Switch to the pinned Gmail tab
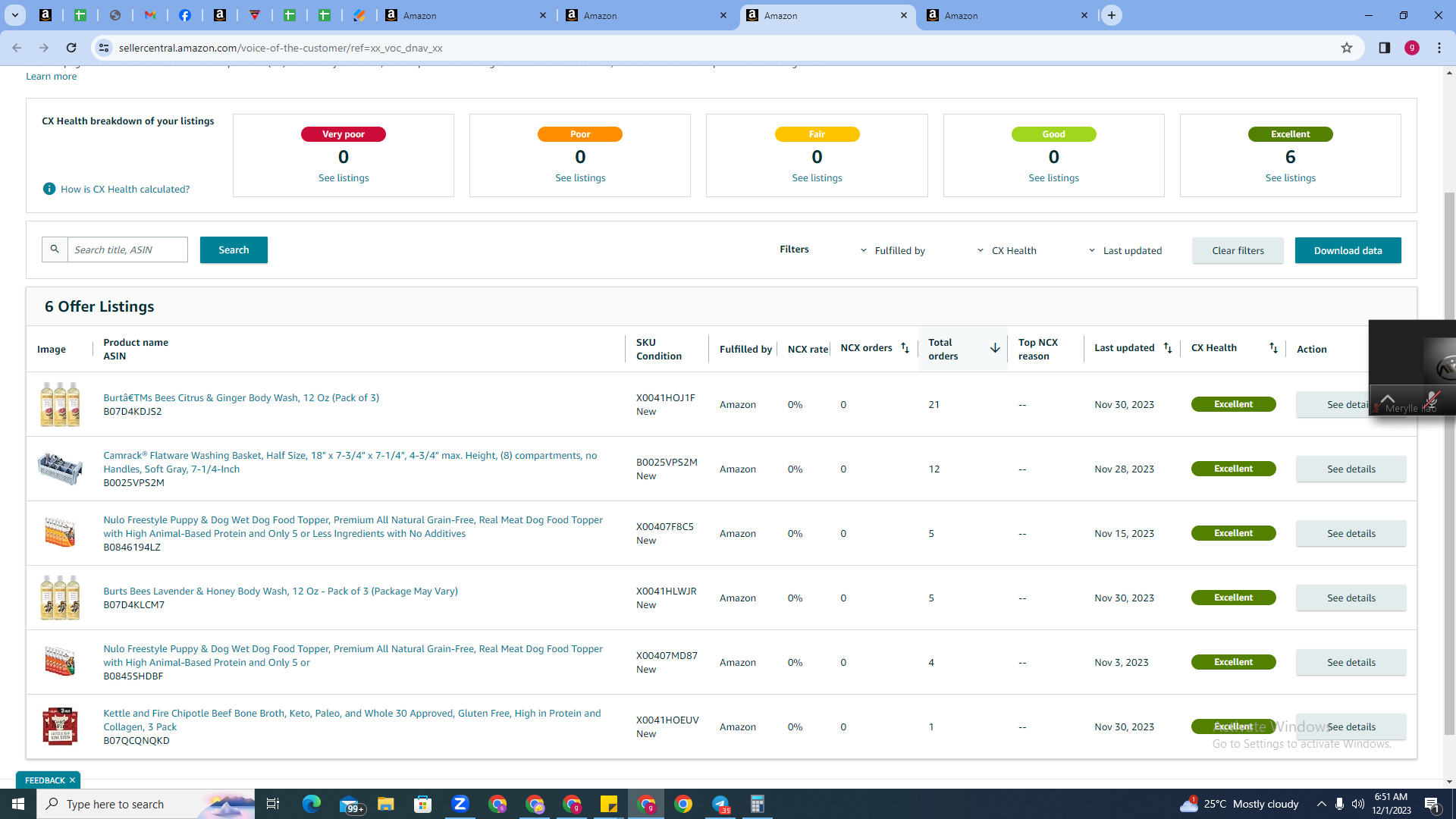1456x819 pixels. coord(150,15)
